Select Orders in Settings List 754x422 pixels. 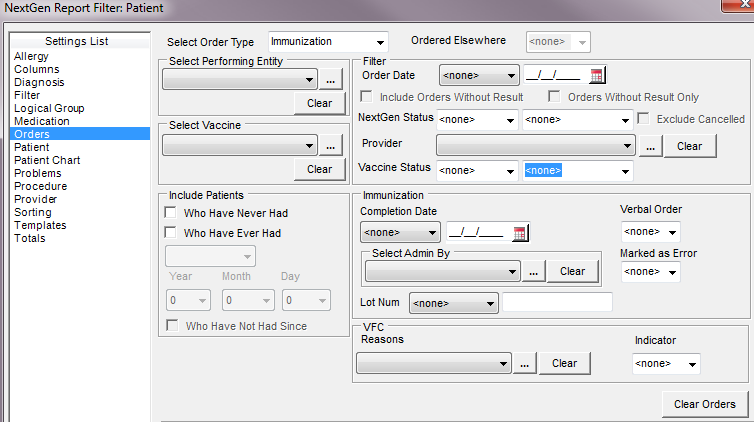pyautogui.click(x=80, y=134)
